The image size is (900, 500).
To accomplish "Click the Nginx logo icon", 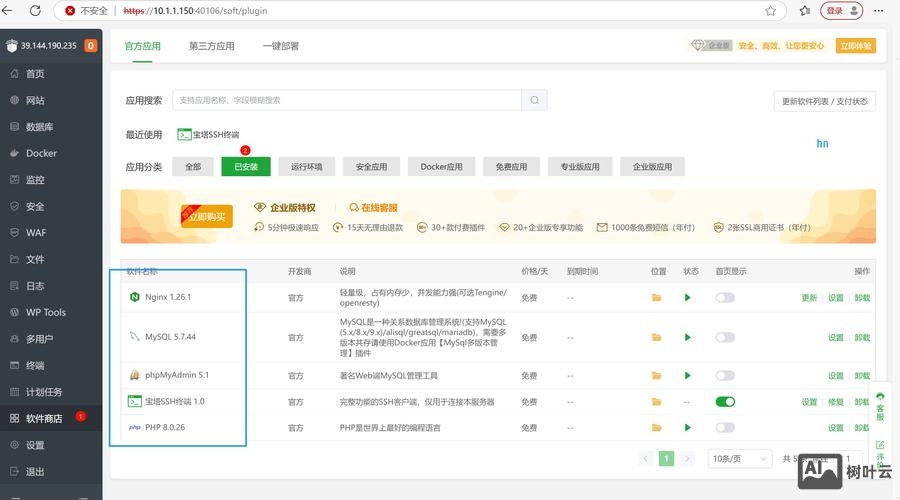I will (134, 297).
